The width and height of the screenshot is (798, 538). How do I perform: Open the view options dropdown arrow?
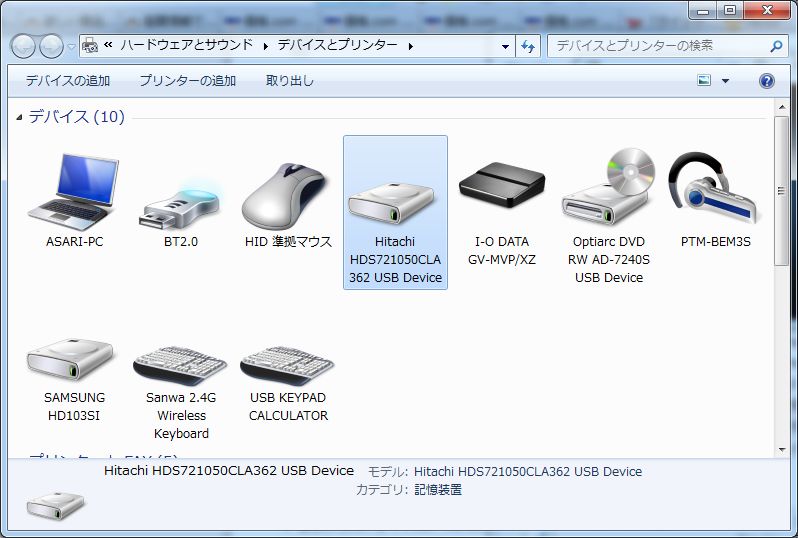(x=725, y=81)
